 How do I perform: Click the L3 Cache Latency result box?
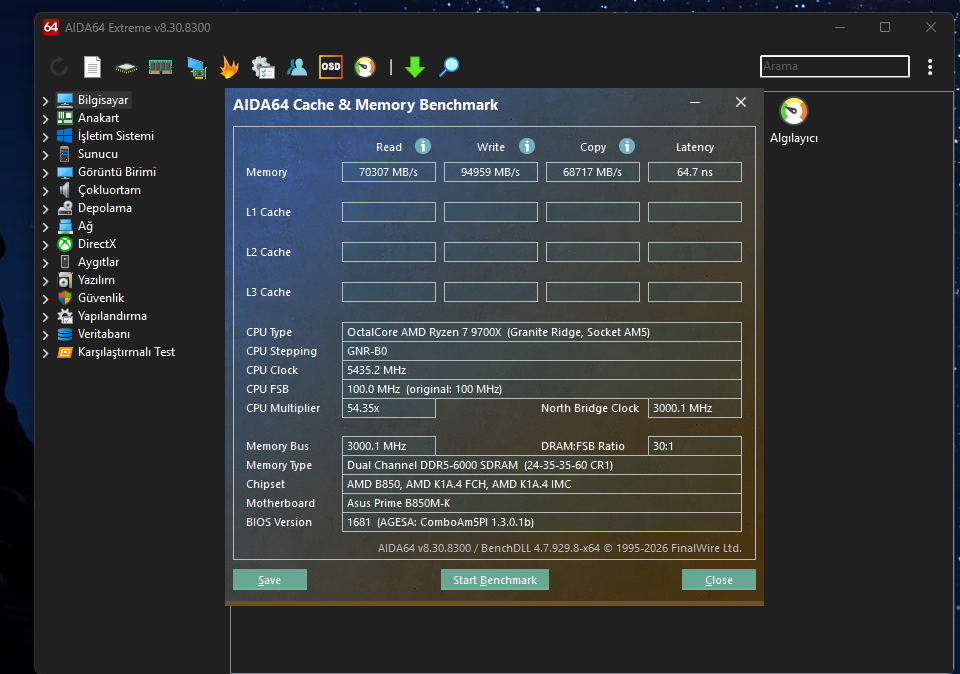695,292
